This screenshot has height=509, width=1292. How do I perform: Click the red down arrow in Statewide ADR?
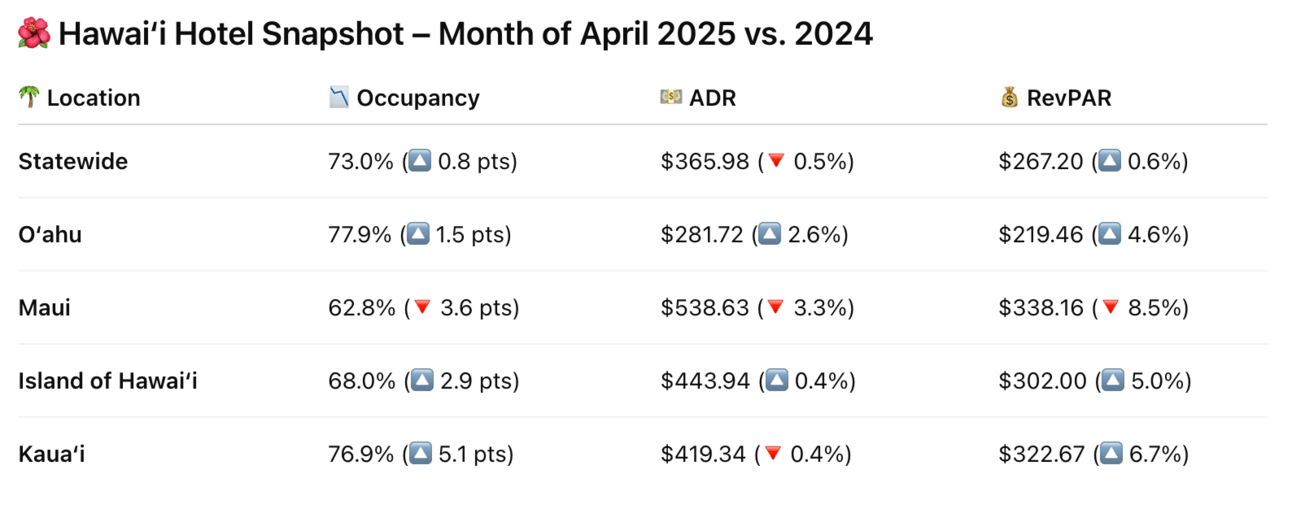click(775, 162)
